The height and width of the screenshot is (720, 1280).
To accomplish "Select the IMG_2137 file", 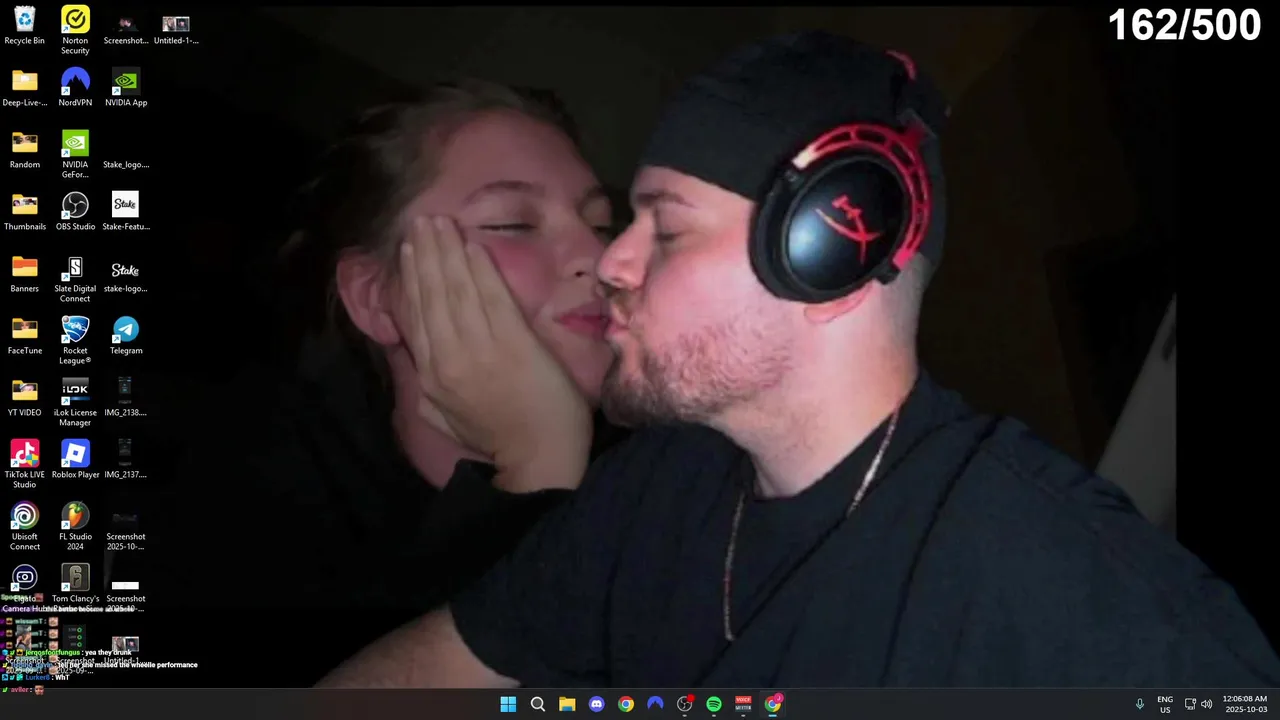I will [125, 460].
